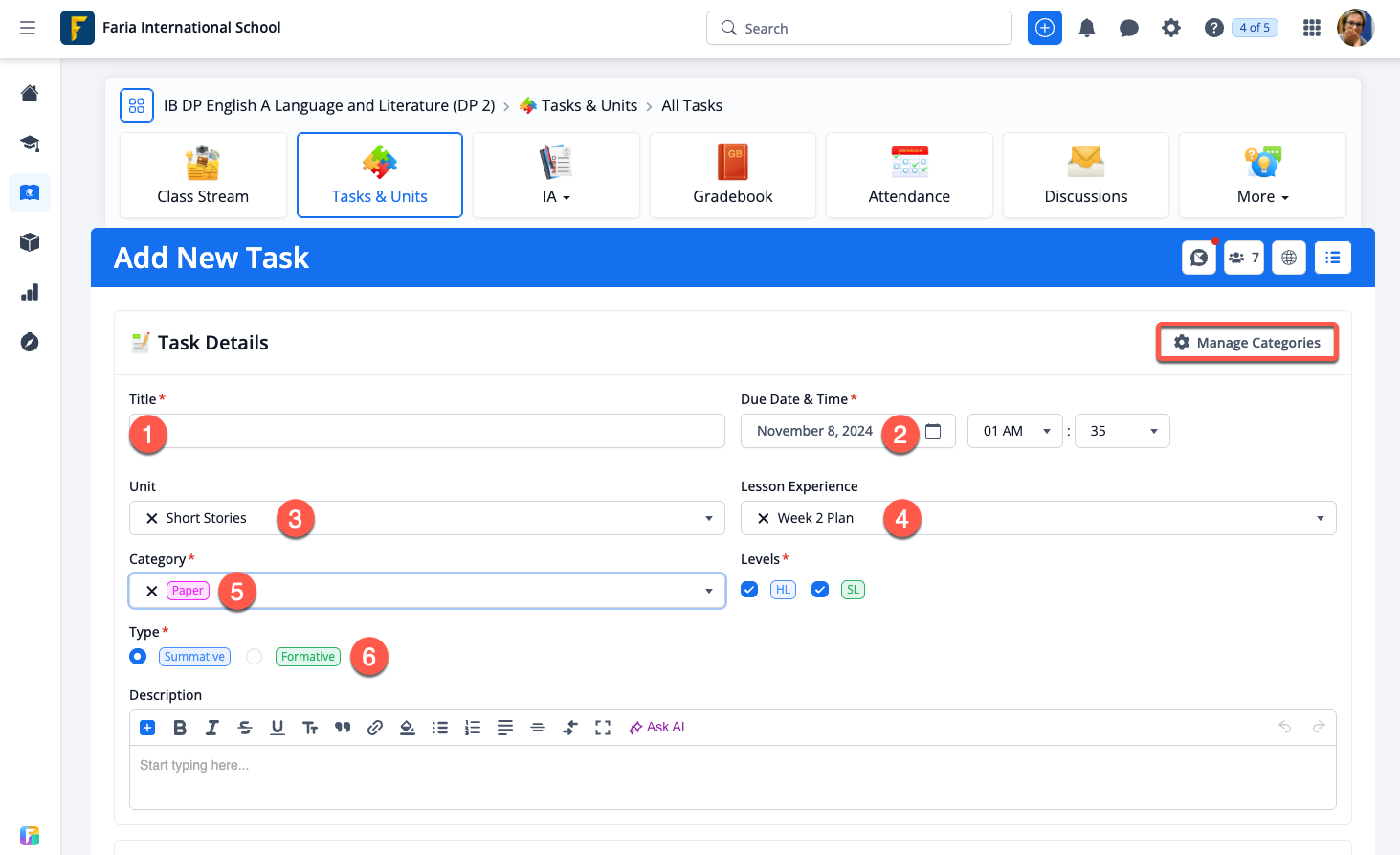Screen dimensions: 1400x855
Task: Expand the Unit dropdown
Action: [x=708, y=518]
